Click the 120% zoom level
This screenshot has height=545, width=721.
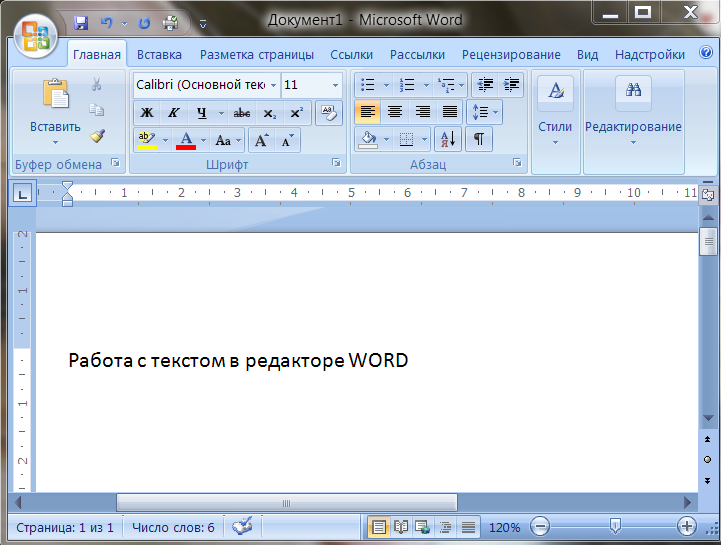(x=504, y=527)
